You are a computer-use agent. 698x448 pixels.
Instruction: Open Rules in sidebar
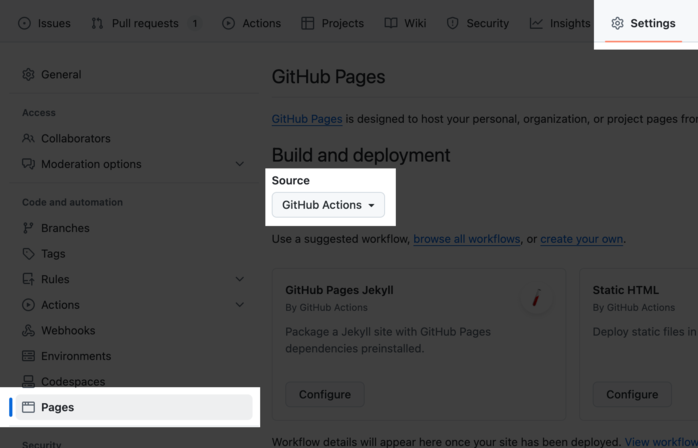click(x=134, y=279)
